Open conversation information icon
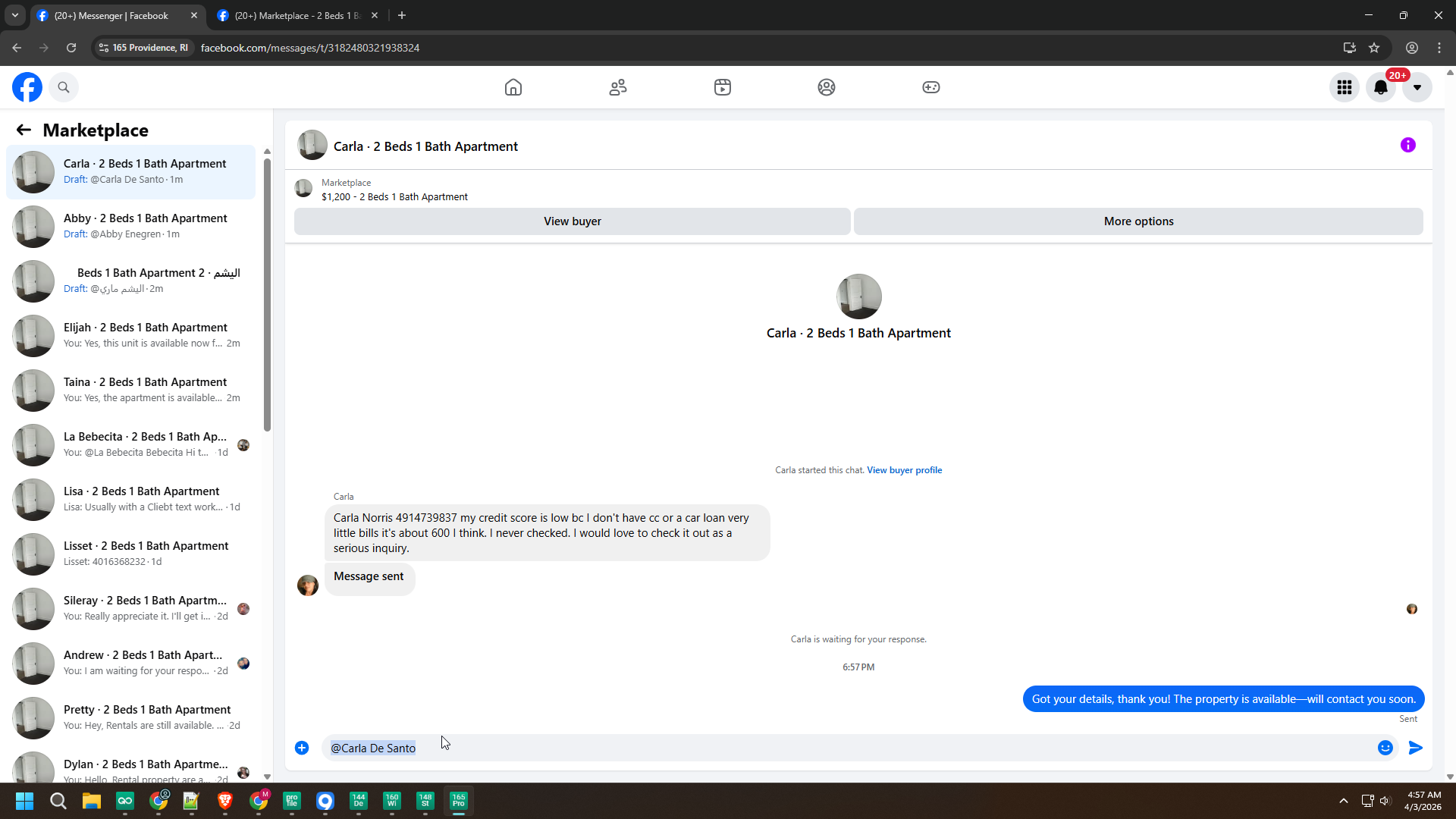Image resolution: width=1456 pixels, height=819 pixels. [x=1408, y=145]
